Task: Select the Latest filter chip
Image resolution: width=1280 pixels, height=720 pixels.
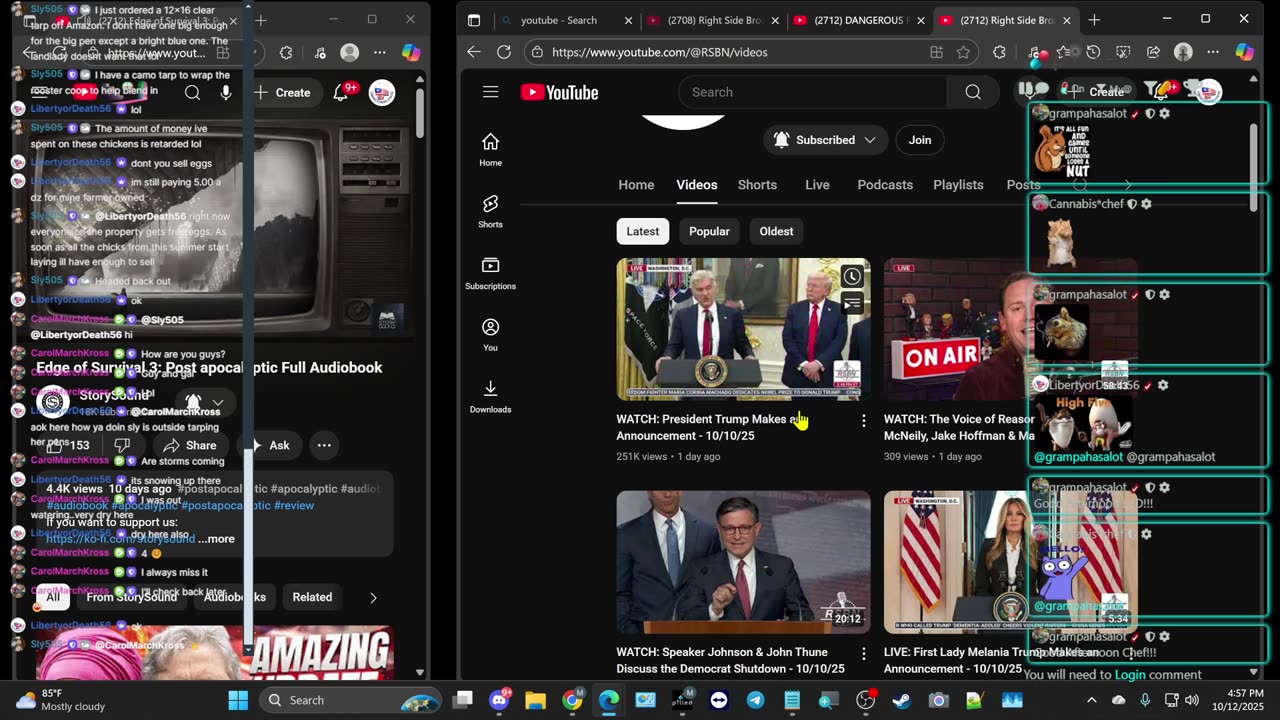Action: [643, 231]
